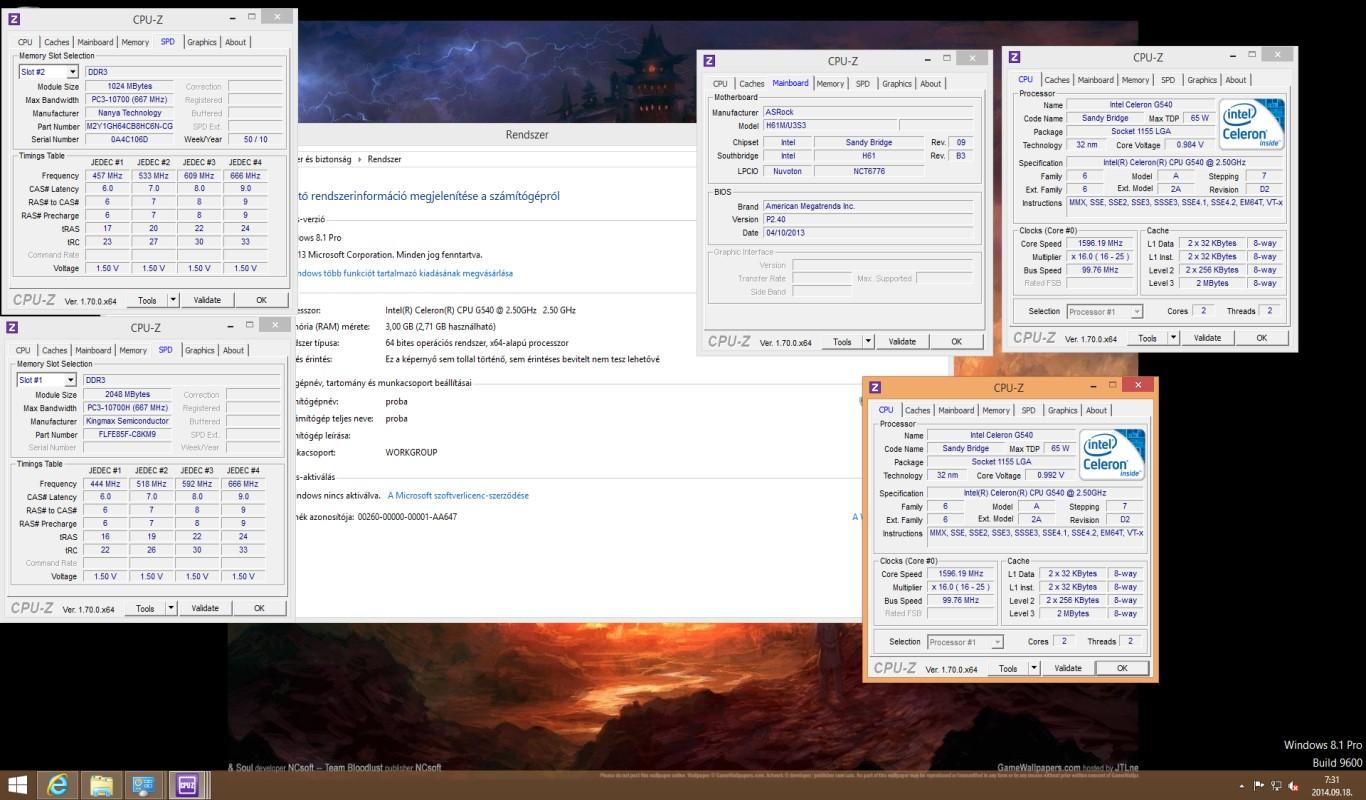The width and height of the screenshot is (1366, 800).
Task: Minimize the Mainboard CPU-Z window
Action: click(x=926, y=61)
